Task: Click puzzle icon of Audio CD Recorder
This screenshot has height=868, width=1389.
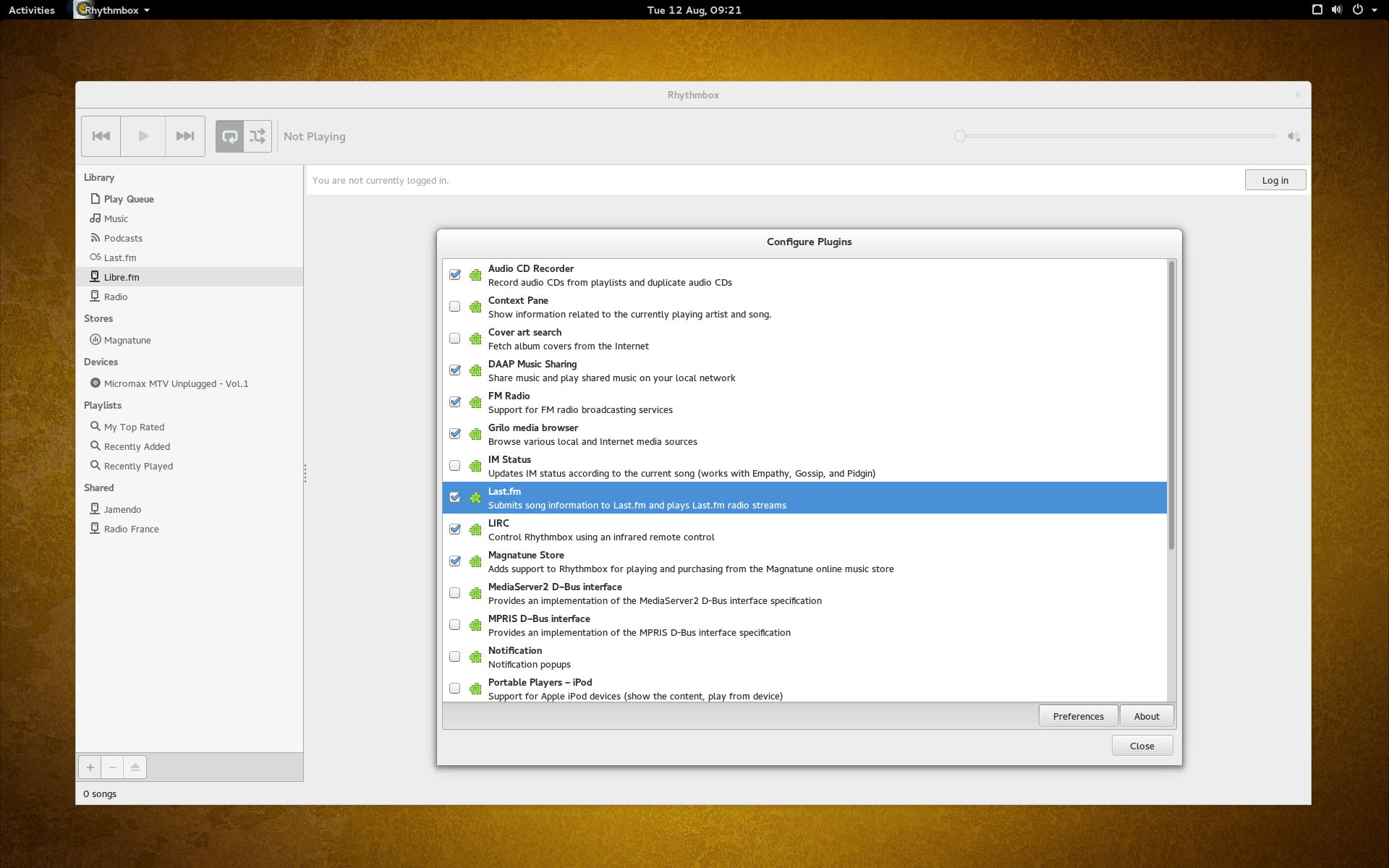Action: [475, 275]
